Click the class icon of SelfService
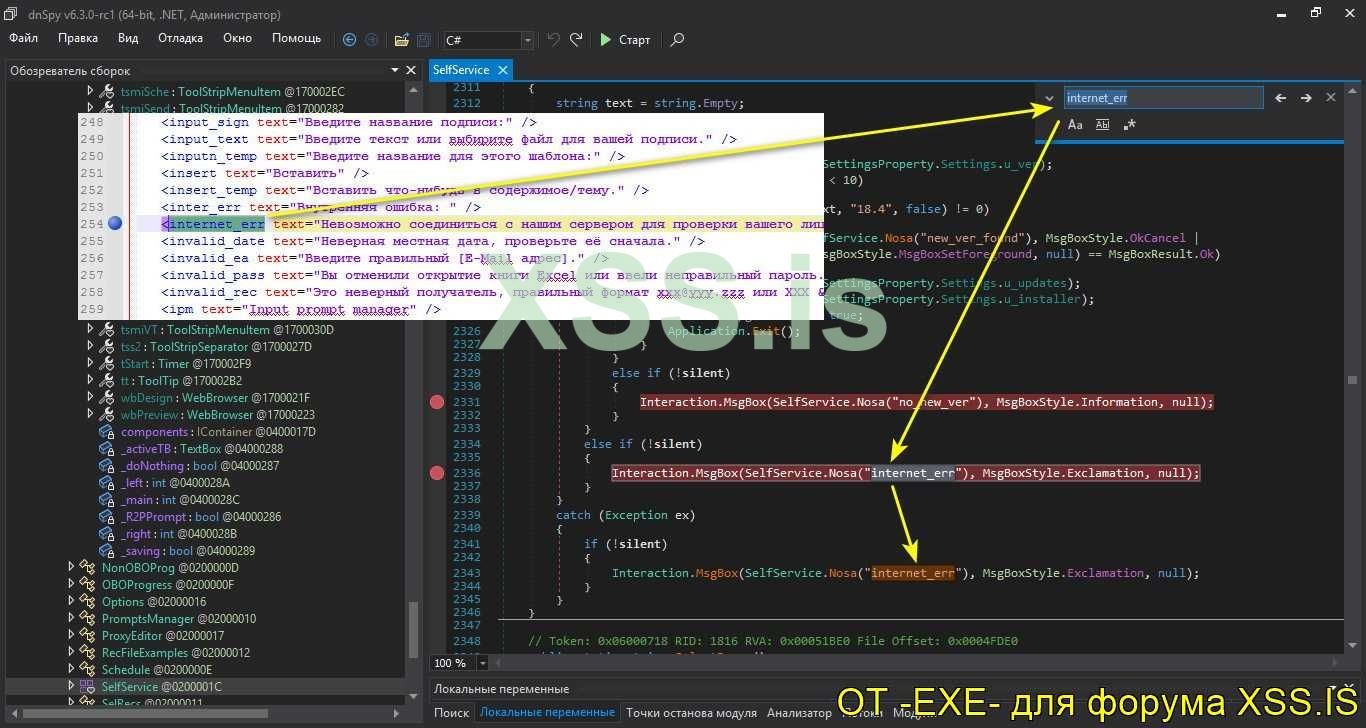This screenshot has height=728, width=1366. (88, 687)
